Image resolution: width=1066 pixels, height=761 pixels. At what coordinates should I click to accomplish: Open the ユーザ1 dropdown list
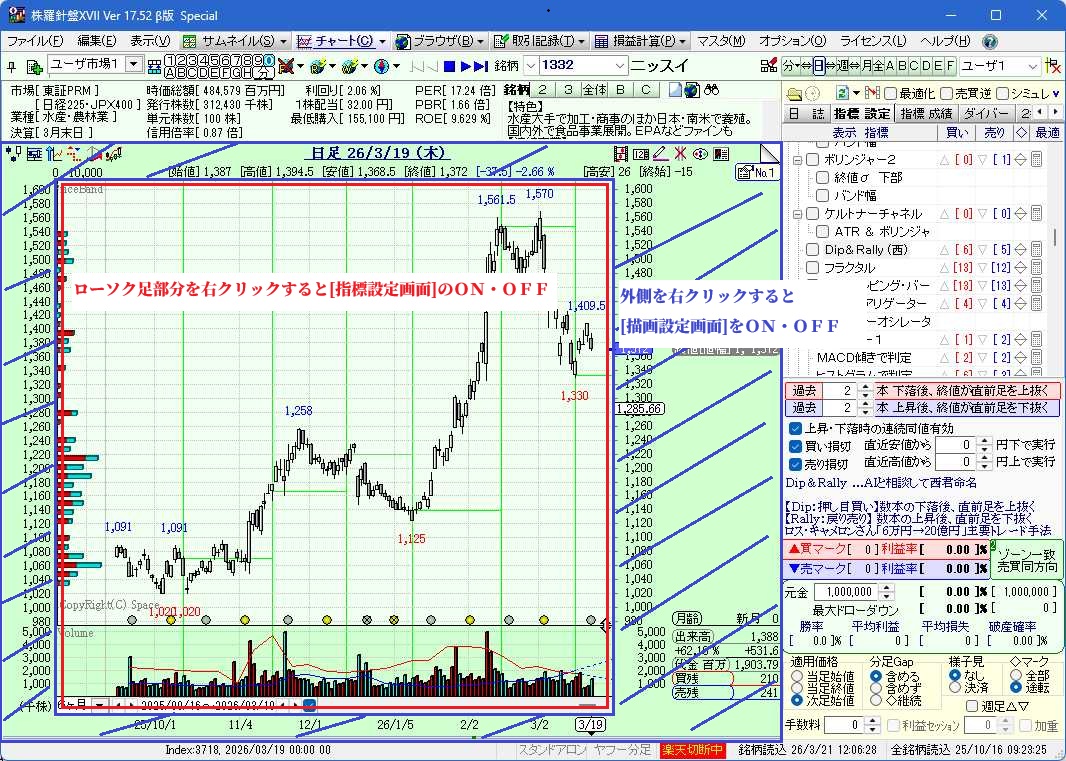(x=1031, y=66)
